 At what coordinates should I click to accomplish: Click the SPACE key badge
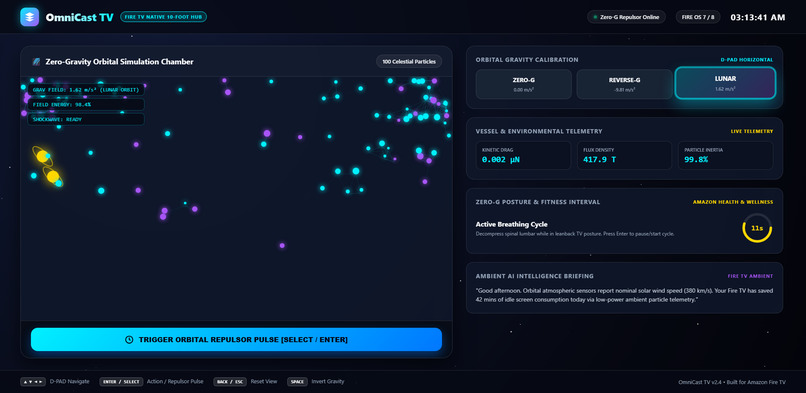(x=297, y=382)
